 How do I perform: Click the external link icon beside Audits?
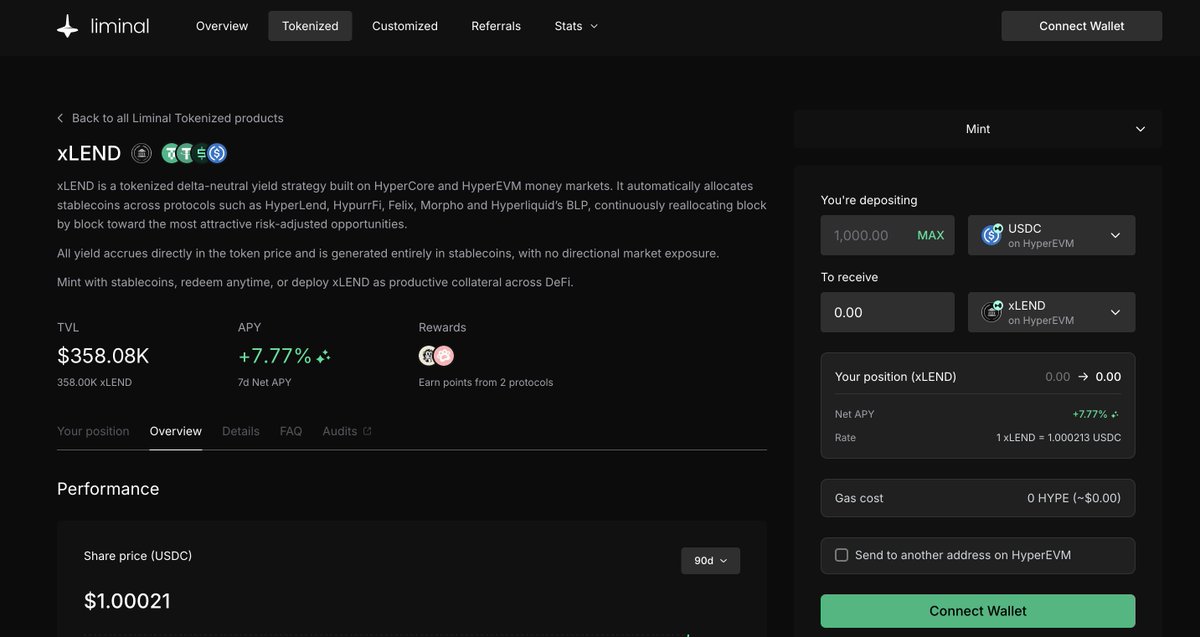[367, 431]
